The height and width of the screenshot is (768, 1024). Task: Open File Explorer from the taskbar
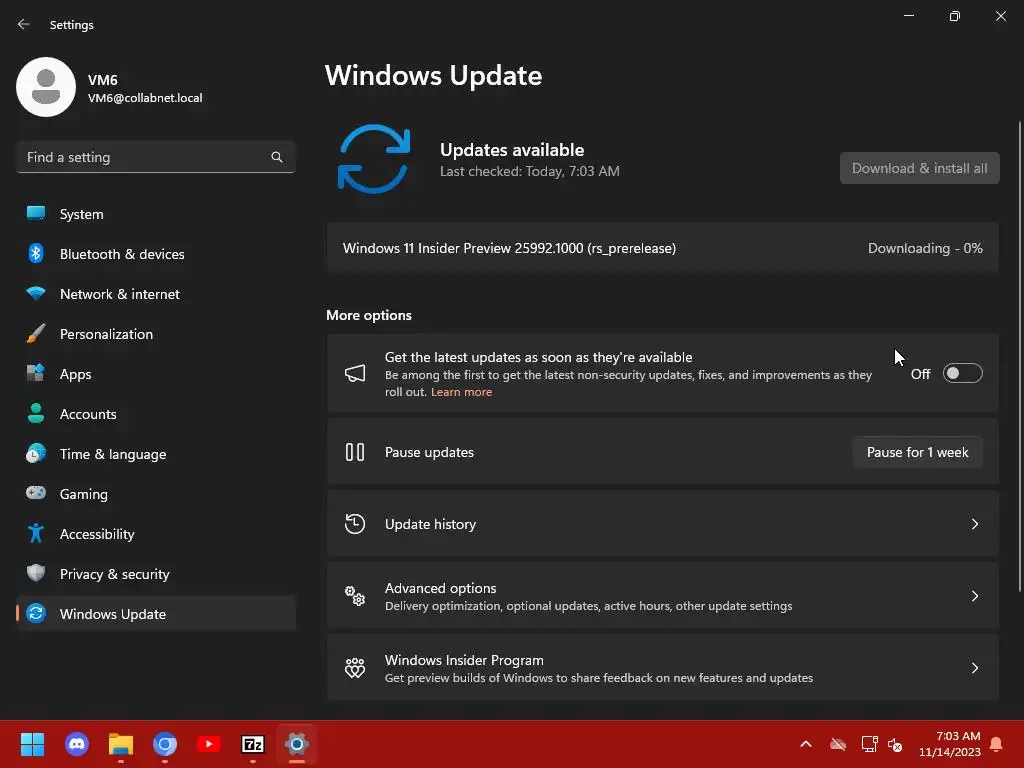point(121,744)
